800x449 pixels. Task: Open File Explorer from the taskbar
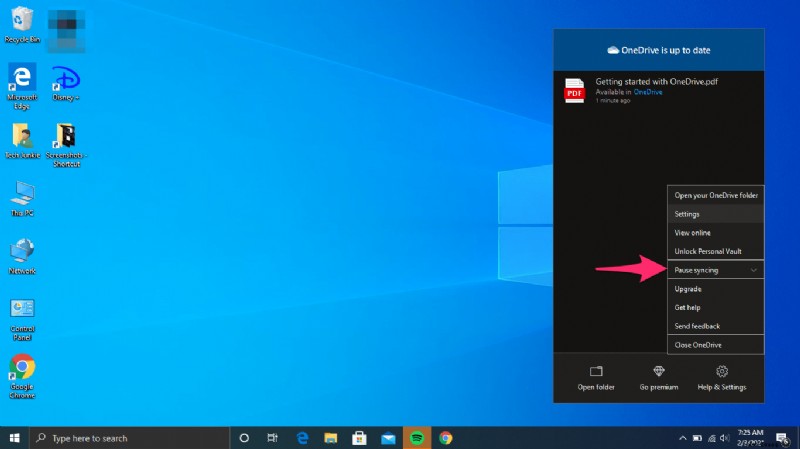pos(331,438)
